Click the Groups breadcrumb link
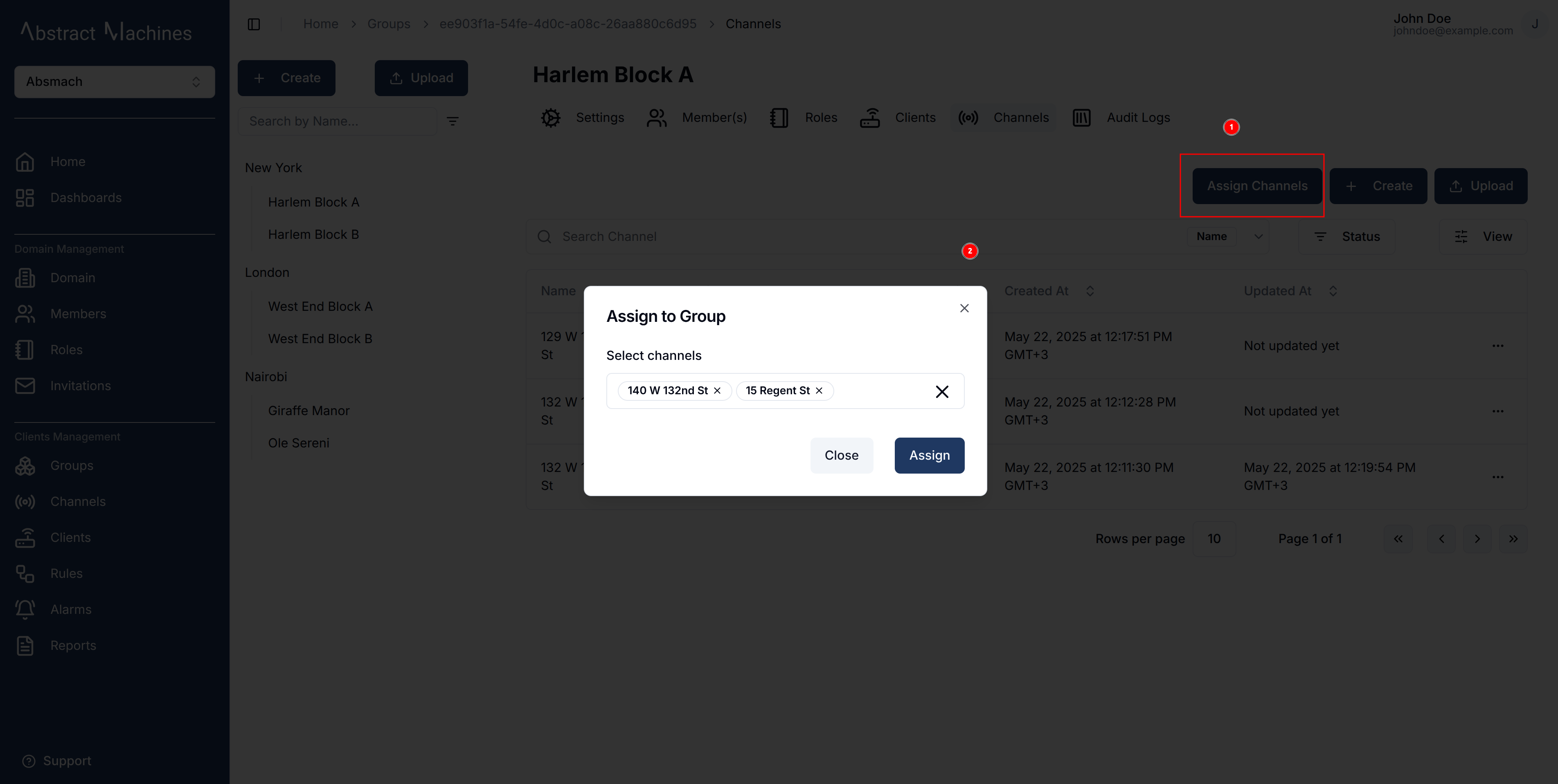The image size is (1558, 784). tap(389, 24)
